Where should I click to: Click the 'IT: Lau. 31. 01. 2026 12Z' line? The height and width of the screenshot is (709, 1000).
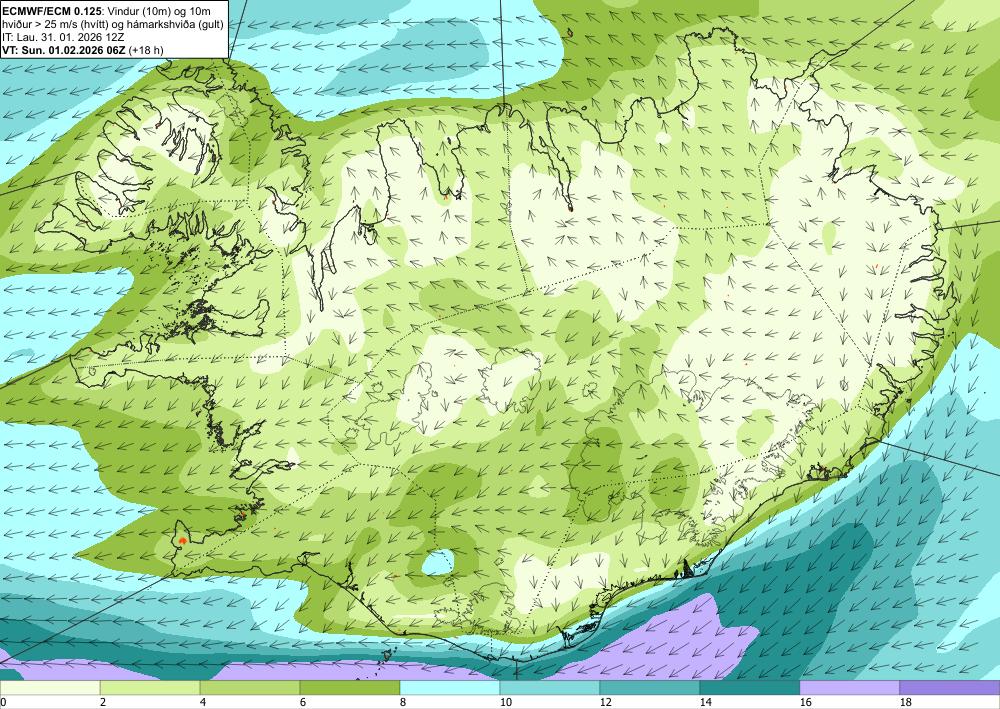[62, 37]
